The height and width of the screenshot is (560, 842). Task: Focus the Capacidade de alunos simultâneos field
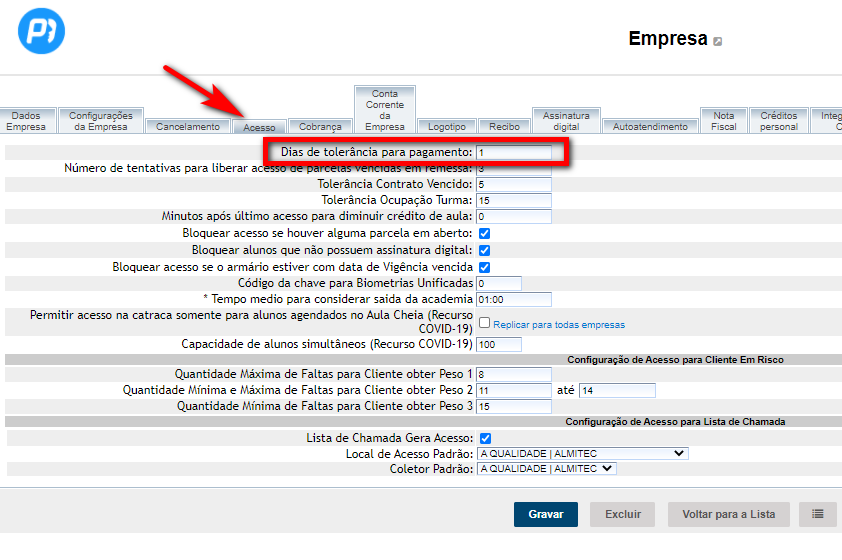click(499, 344)
